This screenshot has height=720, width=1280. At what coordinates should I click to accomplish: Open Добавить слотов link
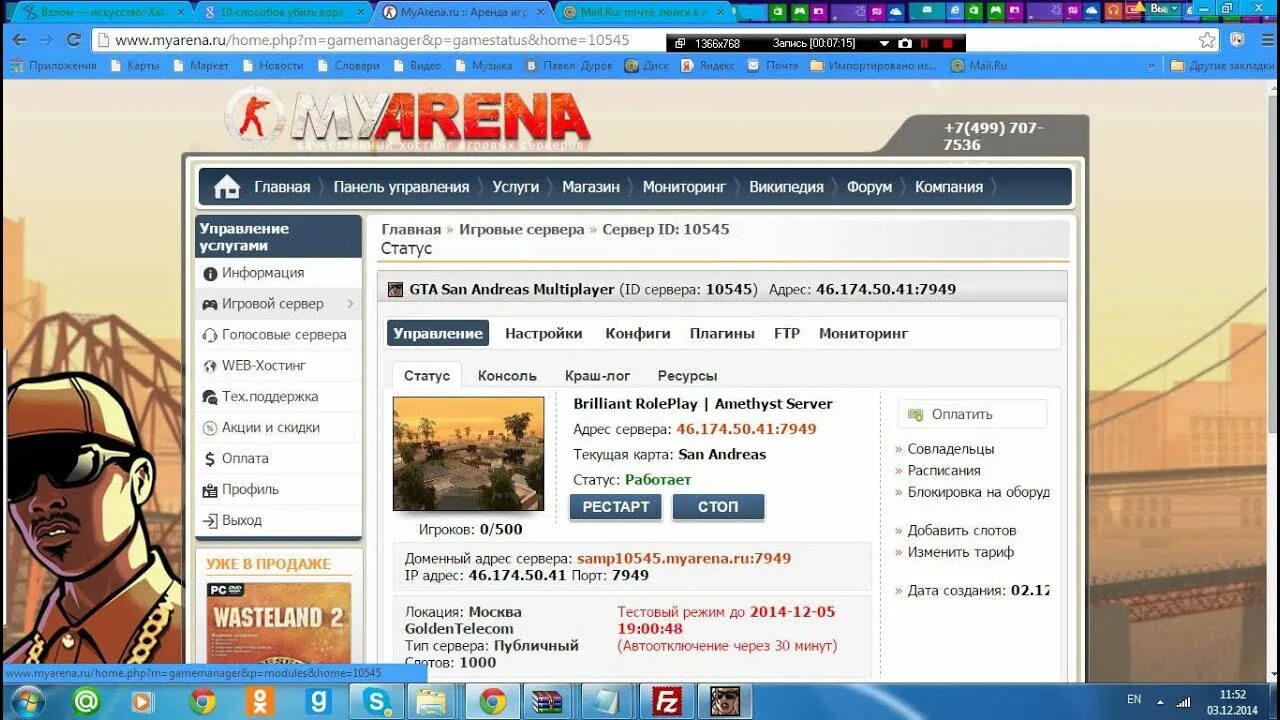(x=962, y=531)
